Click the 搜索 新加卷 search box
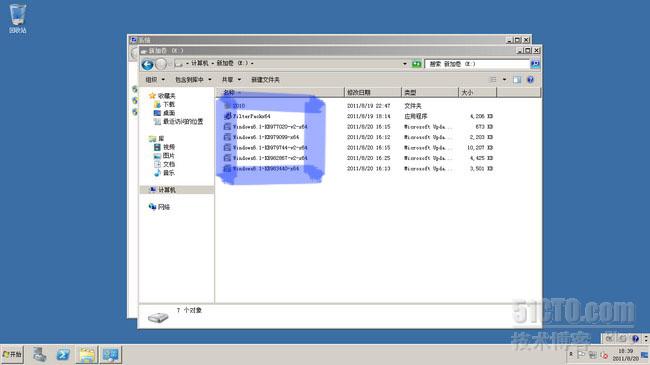650x365 pixels. pyautogui.click(x=477, y=64)
